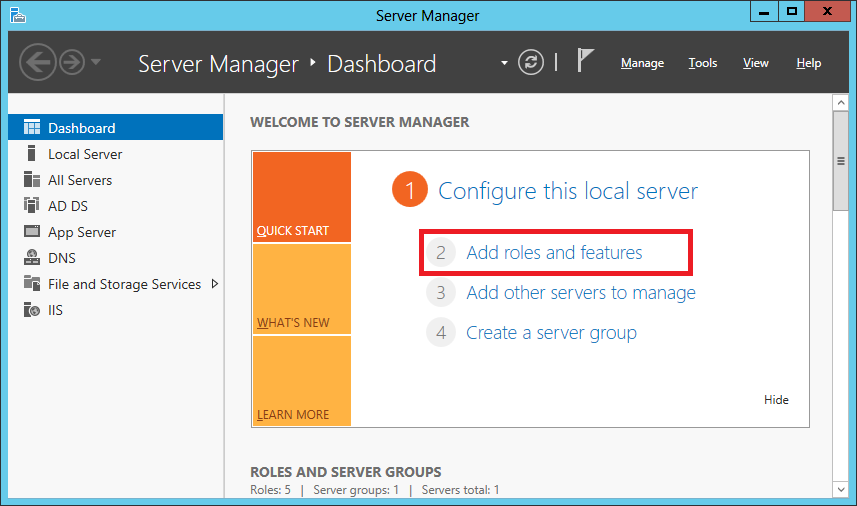Viewport: 857px width, 506px height.
Task: Open the navigation history dropdown arrow
Action: pyautogui.click(x=96, y=63)
